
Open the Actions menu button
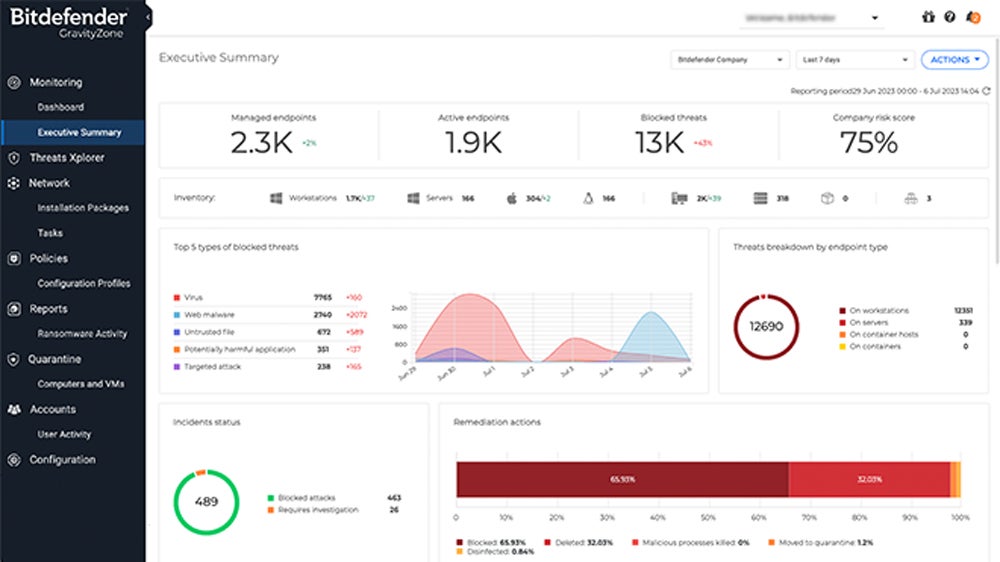(954, 60)
